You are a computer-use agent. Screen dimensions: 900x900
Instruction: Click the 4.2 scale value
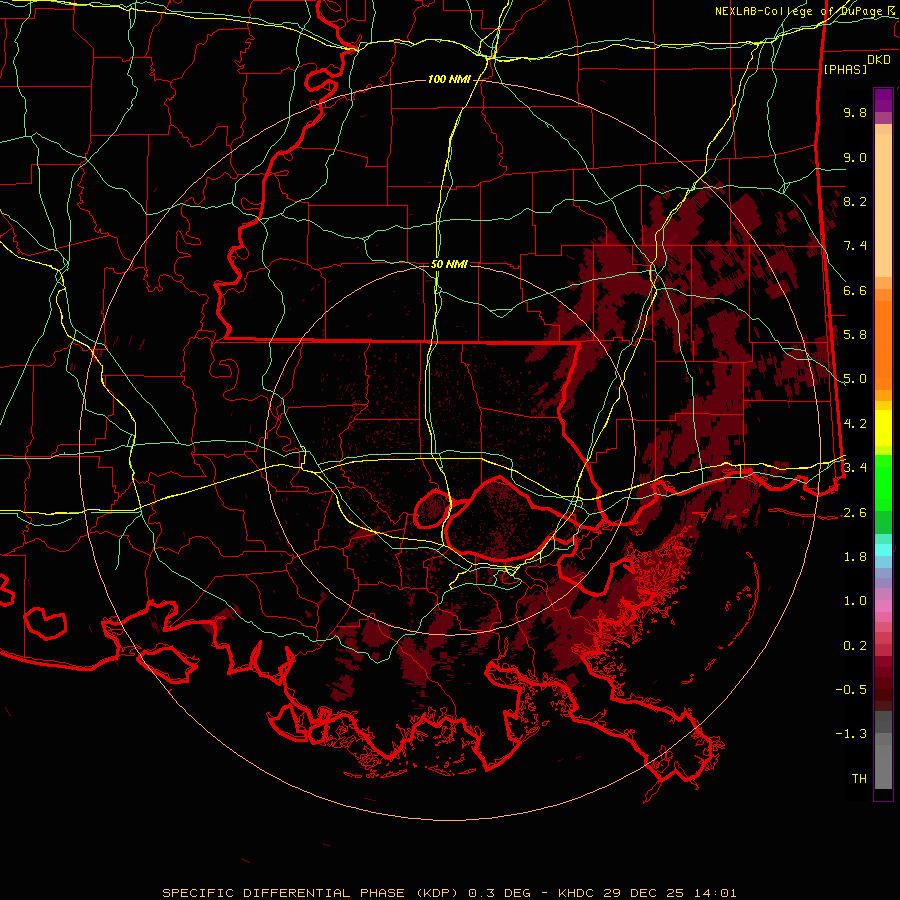[x=855, y=424]
